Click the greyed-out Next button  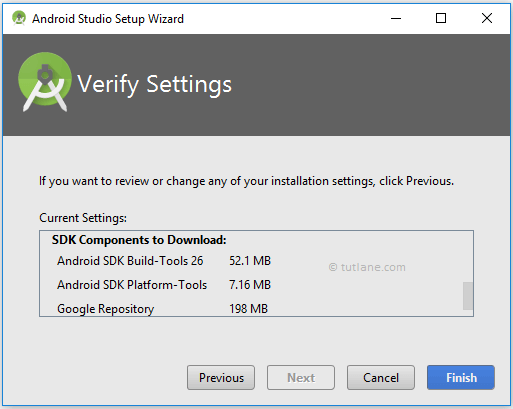pos(301,377)
